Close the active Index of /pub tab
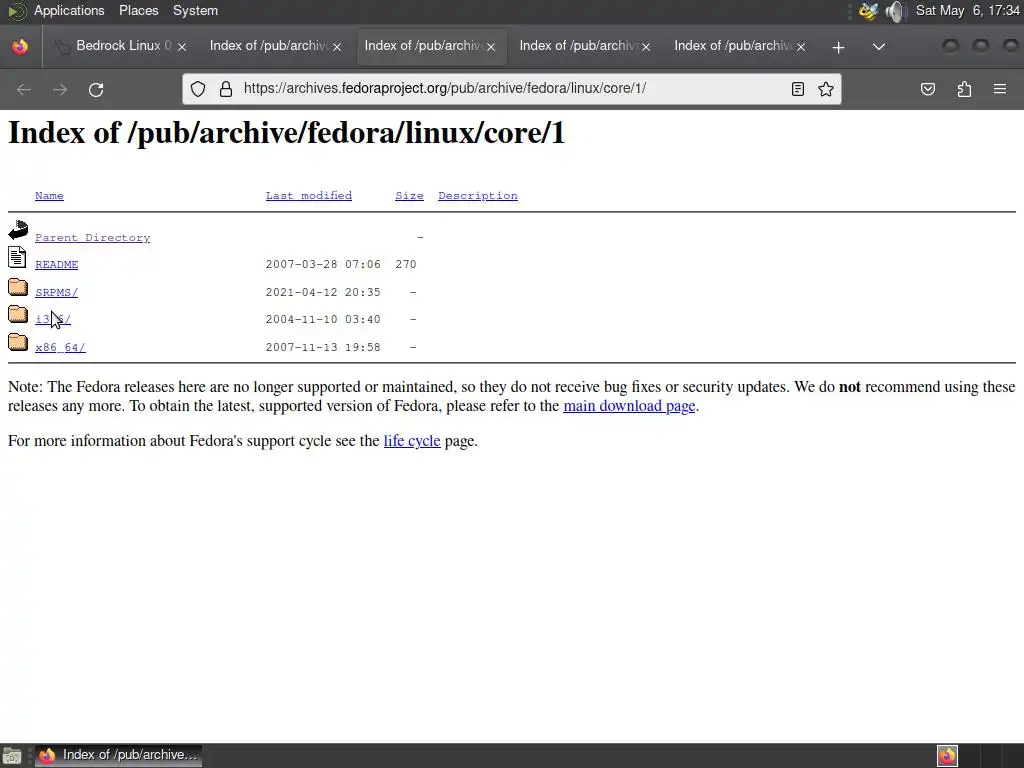The width and height of the screenshot is (1024, 768). [491, 46]
